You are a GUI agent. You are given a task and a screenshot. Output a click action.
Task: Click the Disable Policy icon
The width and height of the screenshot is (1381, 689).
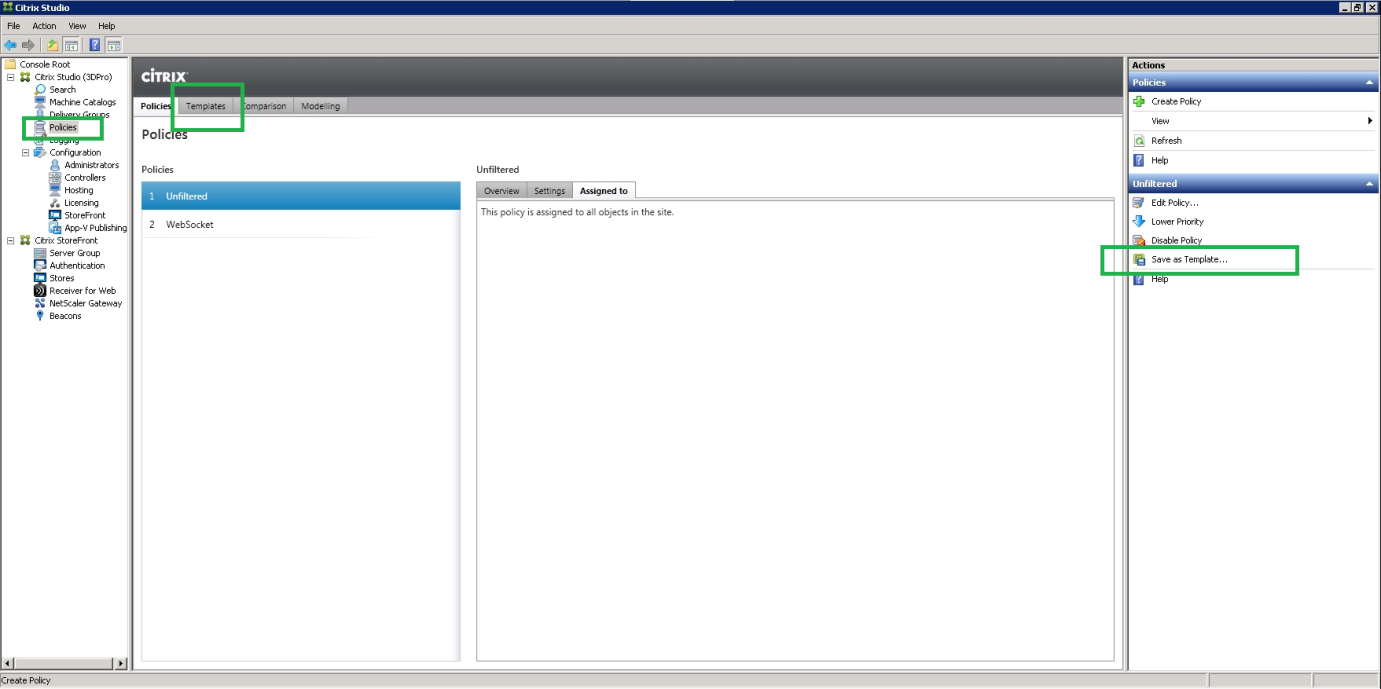point(1138,241)
